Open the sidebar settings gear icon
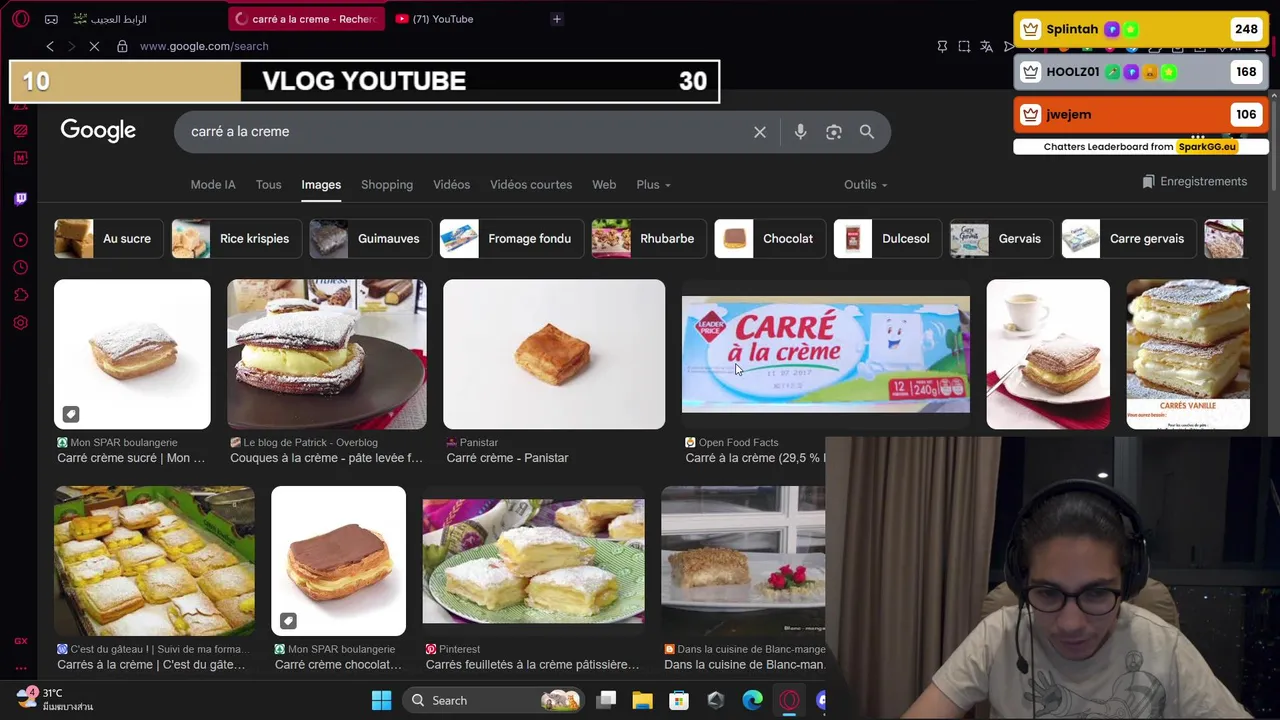Image resolution: width=1280 pixels, height=720 pixels. 20,323
